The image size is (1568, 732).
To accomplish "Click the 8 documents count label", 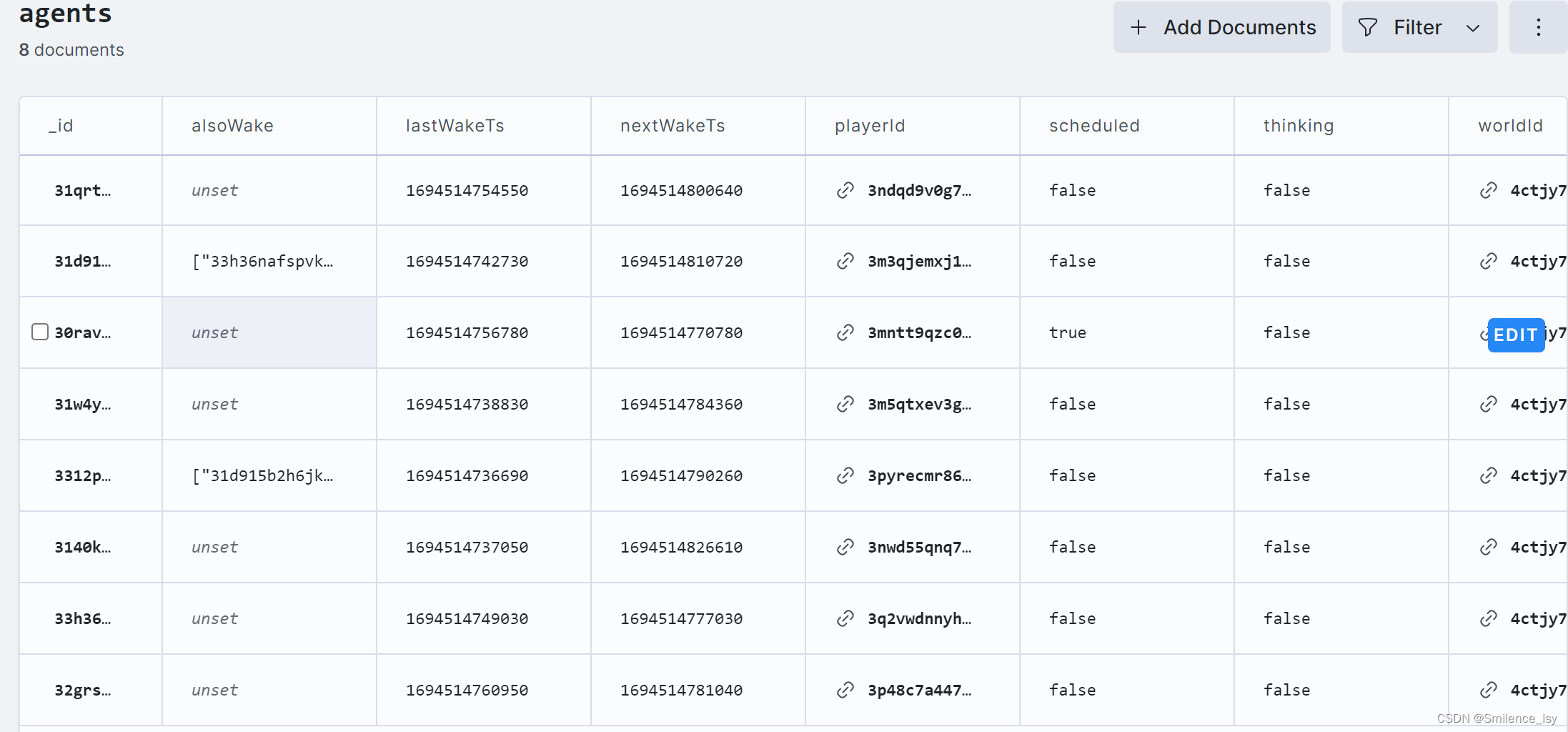I will coord(71,50).
